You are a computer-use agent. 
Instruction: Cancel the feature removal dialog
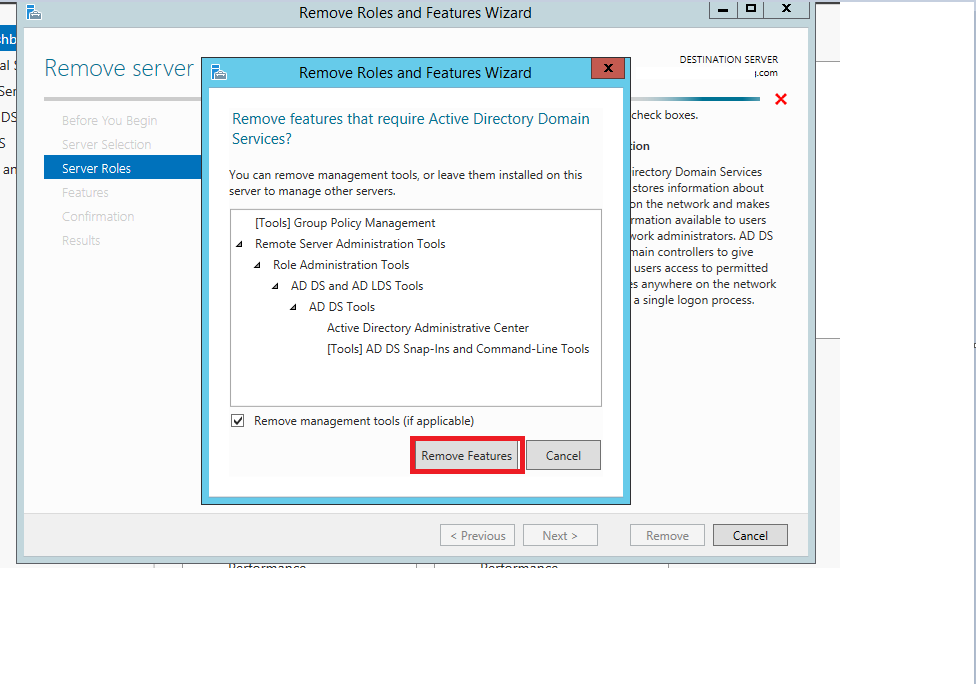tap(563, 454)
